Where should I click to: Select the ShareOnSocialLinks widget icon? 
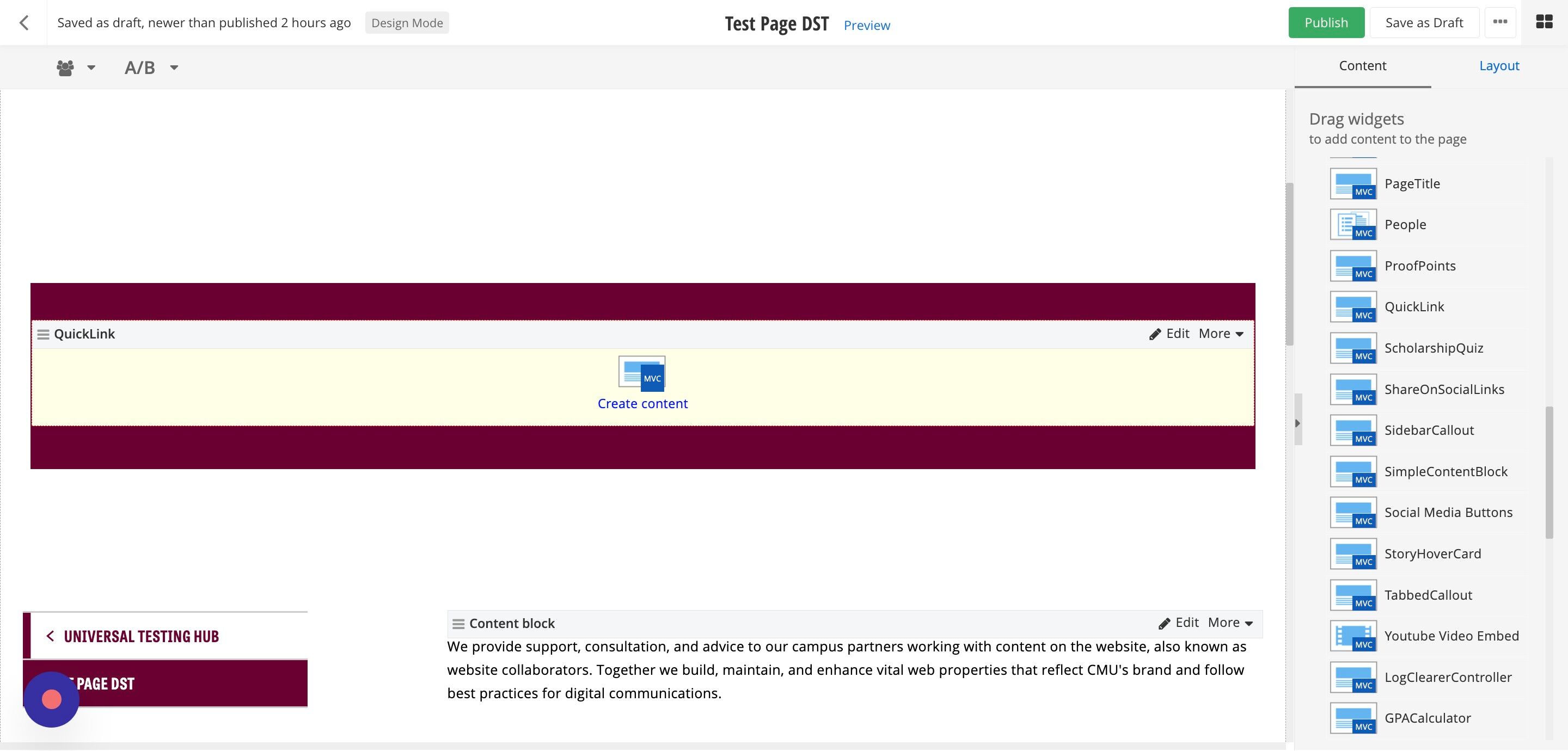click(x=1353, y=390)
